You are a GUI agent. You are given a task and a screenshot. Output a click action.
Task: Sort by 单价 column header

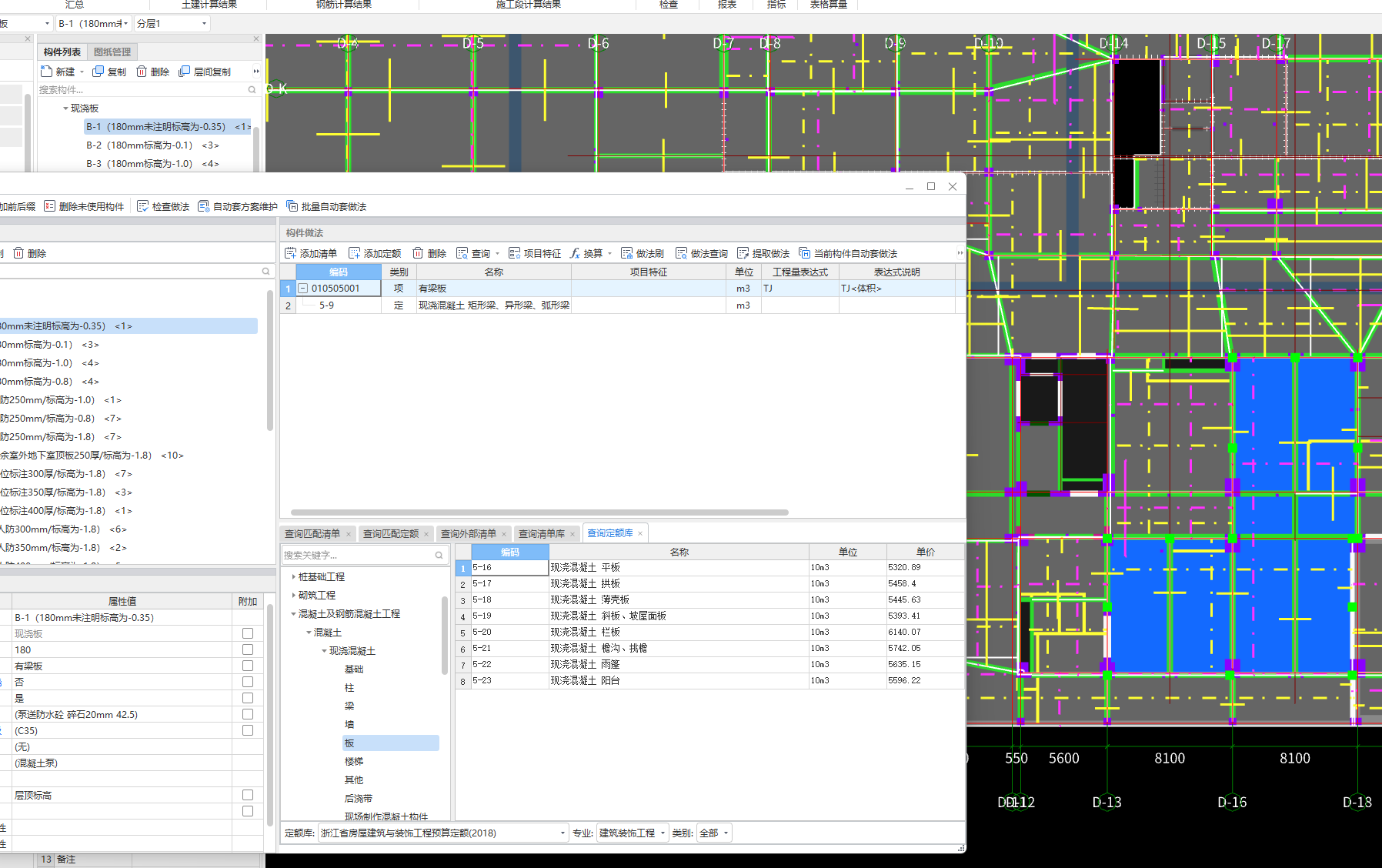point(926,552)
